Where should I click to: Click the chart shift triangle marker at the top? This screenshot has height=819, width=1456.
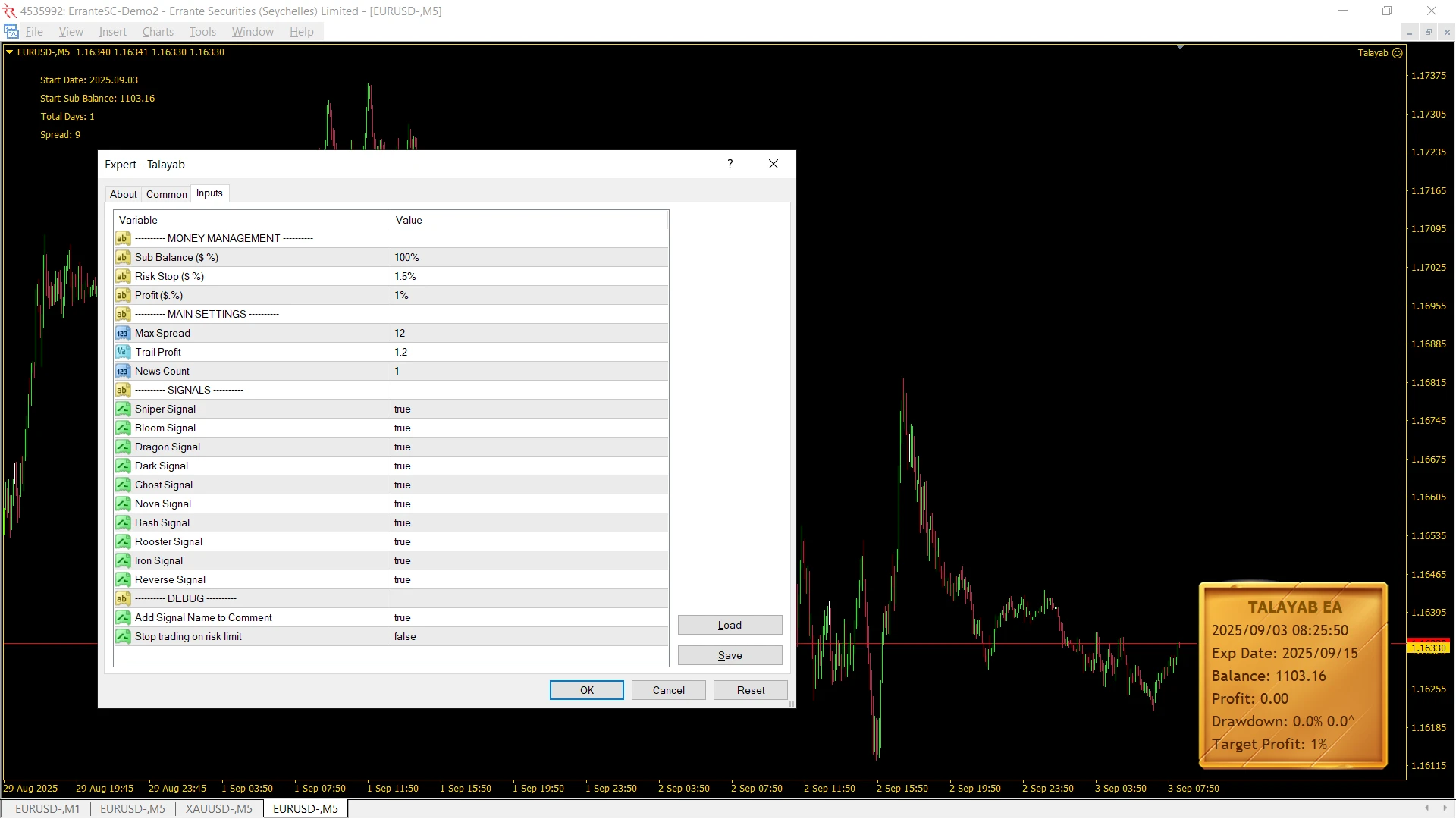pos(1180,47)
